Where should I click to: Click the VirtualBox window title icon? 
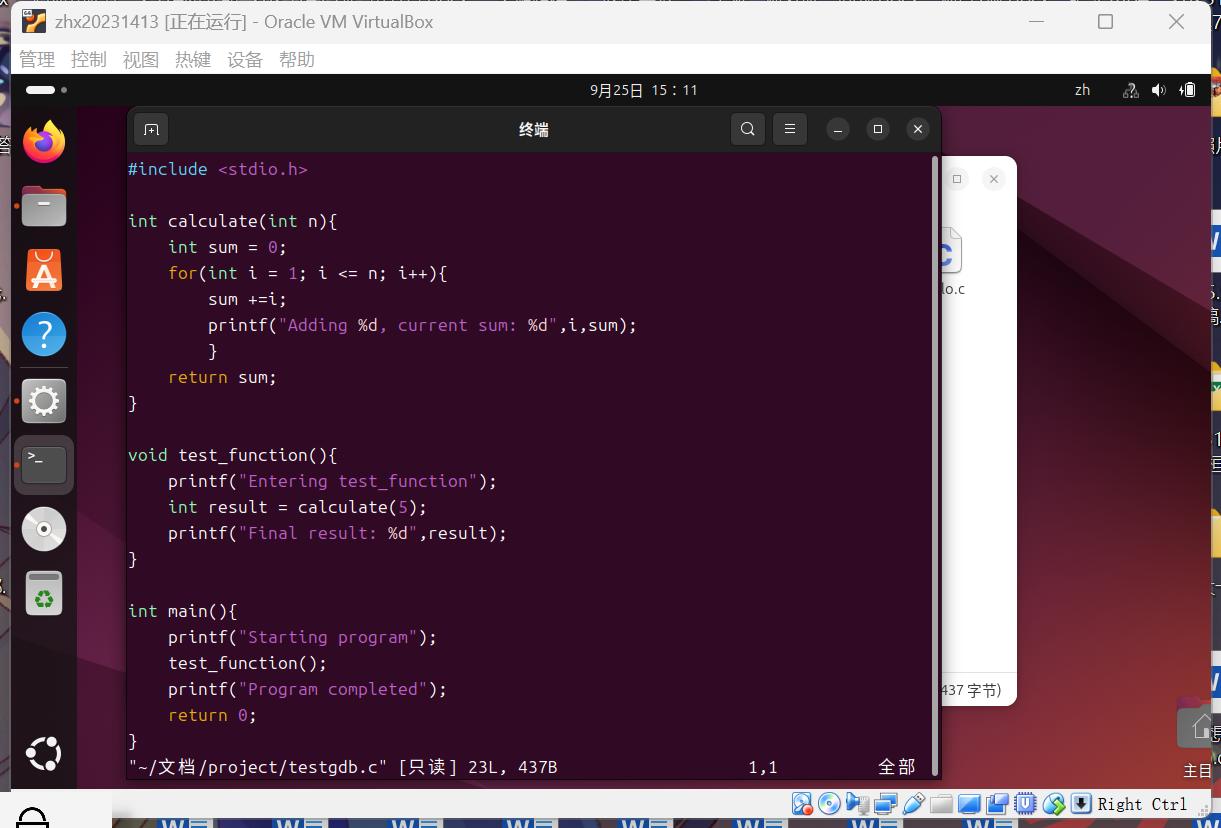(34, 21)
